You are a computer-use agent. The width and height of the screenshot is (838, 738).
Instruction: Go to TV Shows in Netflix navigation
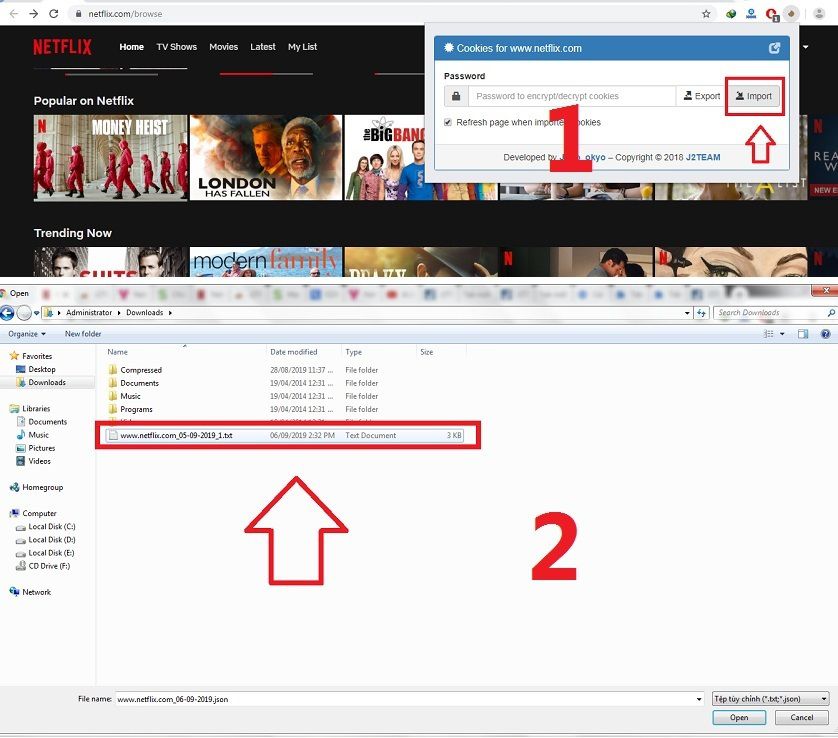pyautogui.click(x=176, y=47)
